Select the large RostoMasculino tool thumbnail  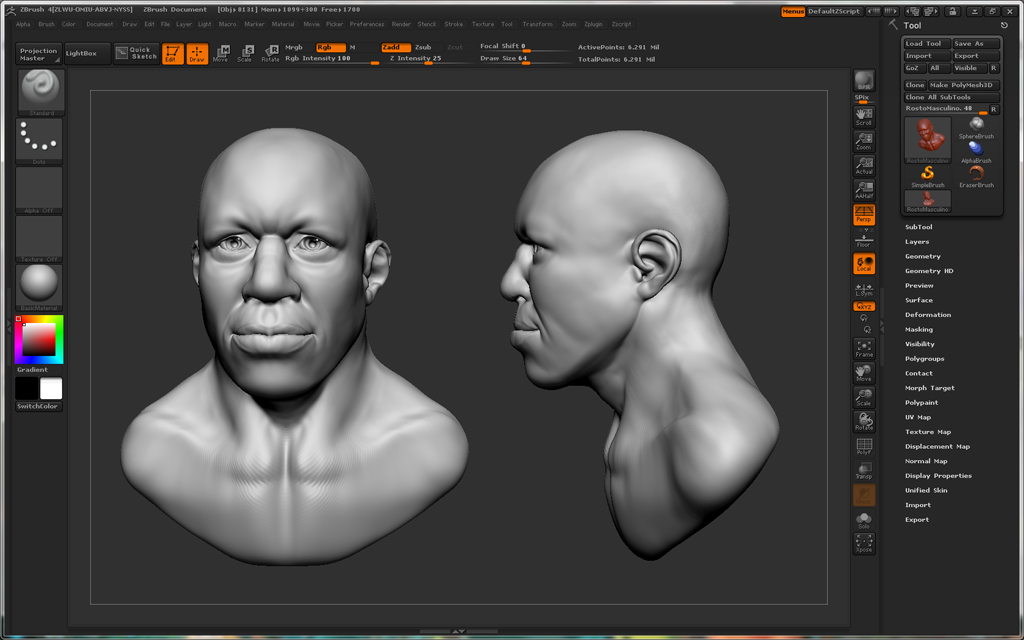[927, 140]
